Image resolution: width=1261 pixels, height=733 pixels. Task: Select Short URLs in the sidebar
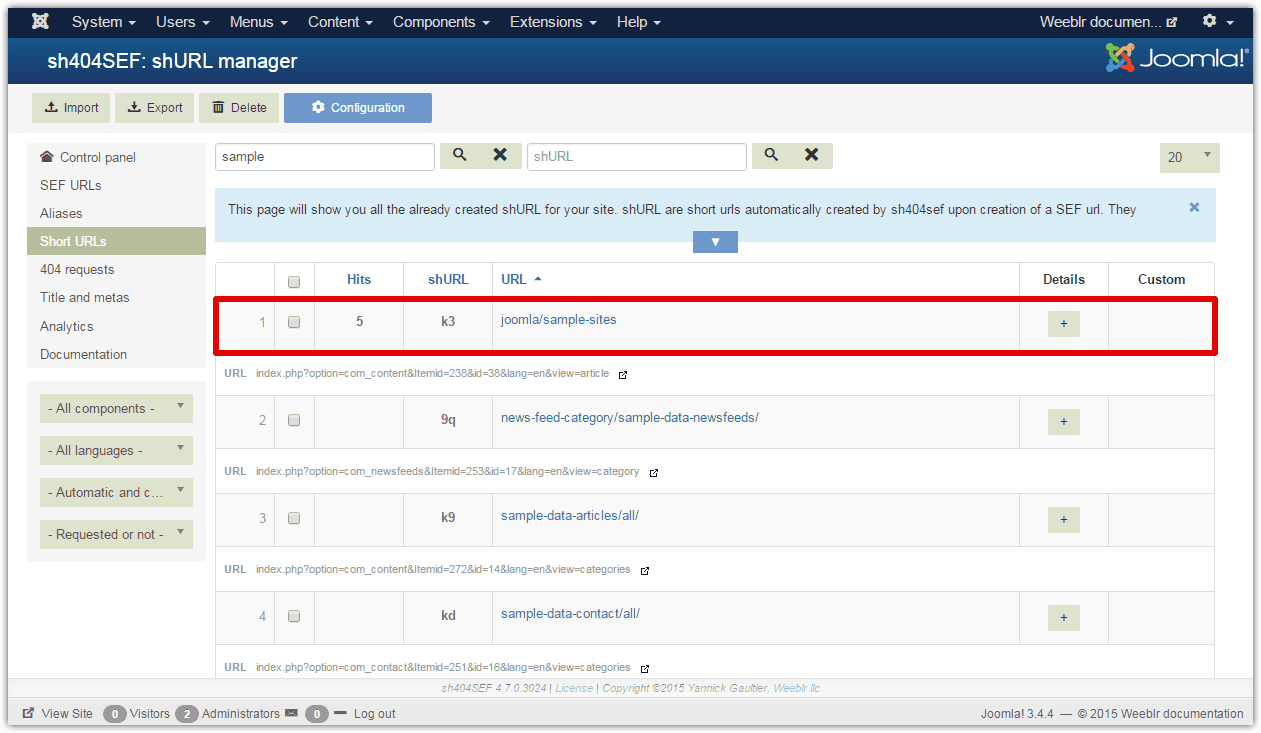click(x=116, y=241)
